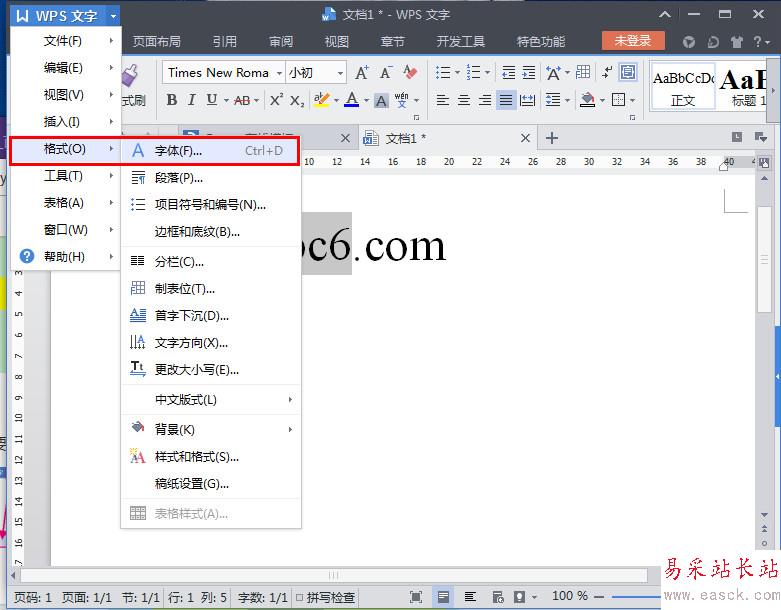Viewport: 781px width, 610px height.
Task: Increase paragraph indent
Action: coord(528,73)
